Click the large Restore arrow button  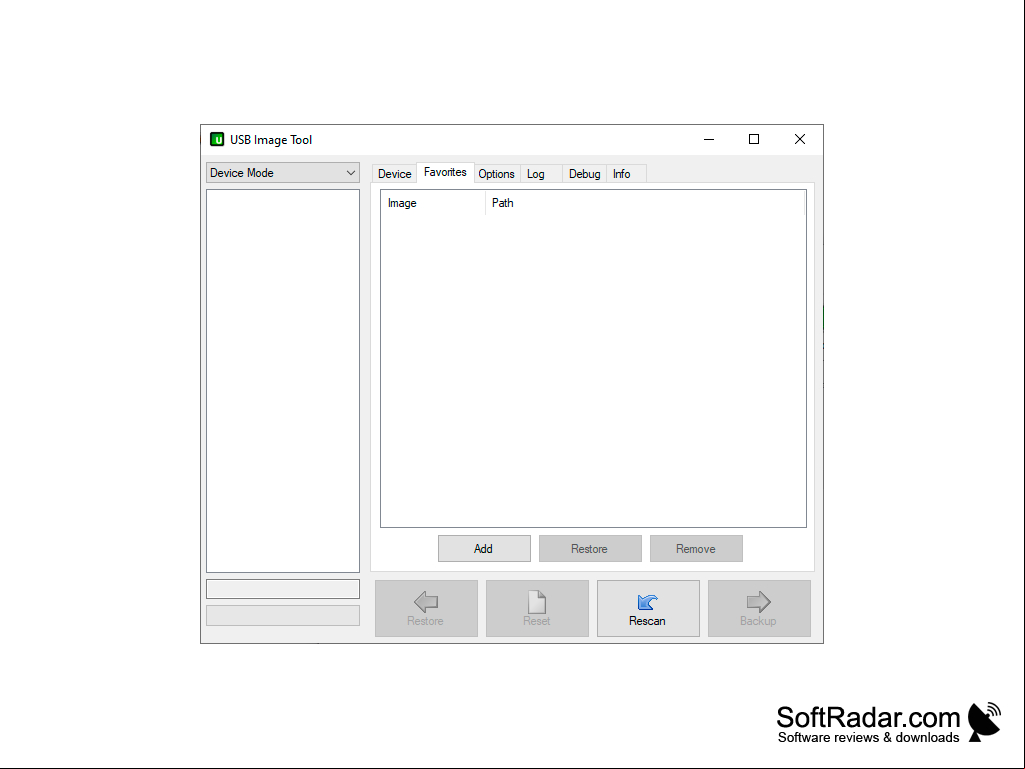(x=426, y=608)
